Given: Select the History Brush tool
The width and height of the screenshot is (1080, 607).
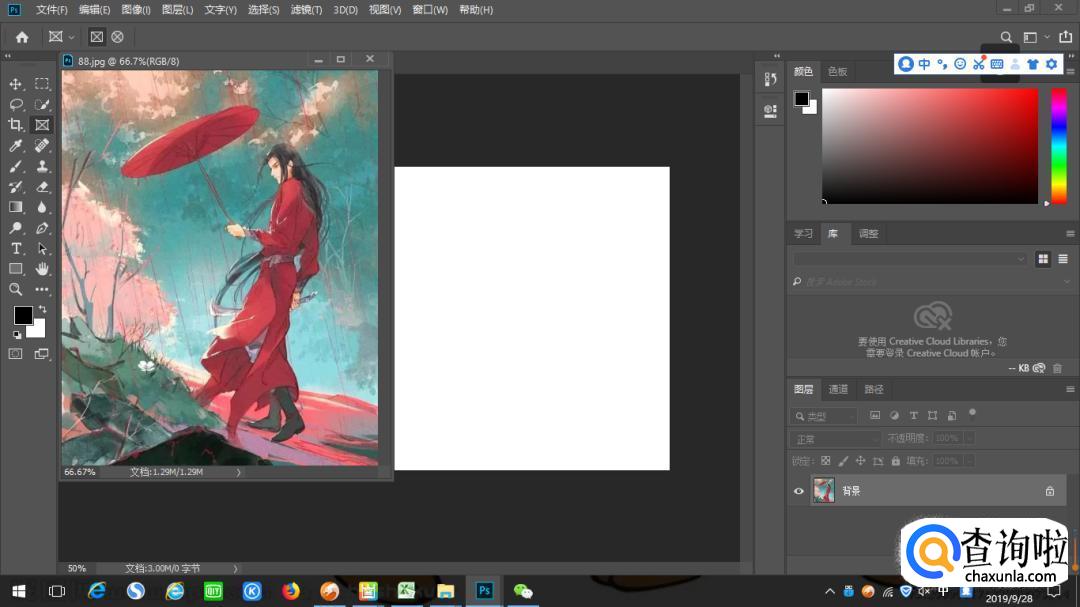Looking at the screenshot, I should click(x=15, y=187).
